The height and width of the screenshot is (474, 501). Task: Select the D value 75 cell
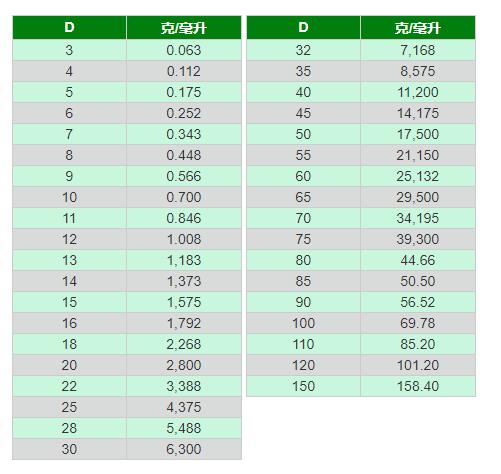(303, 239)
